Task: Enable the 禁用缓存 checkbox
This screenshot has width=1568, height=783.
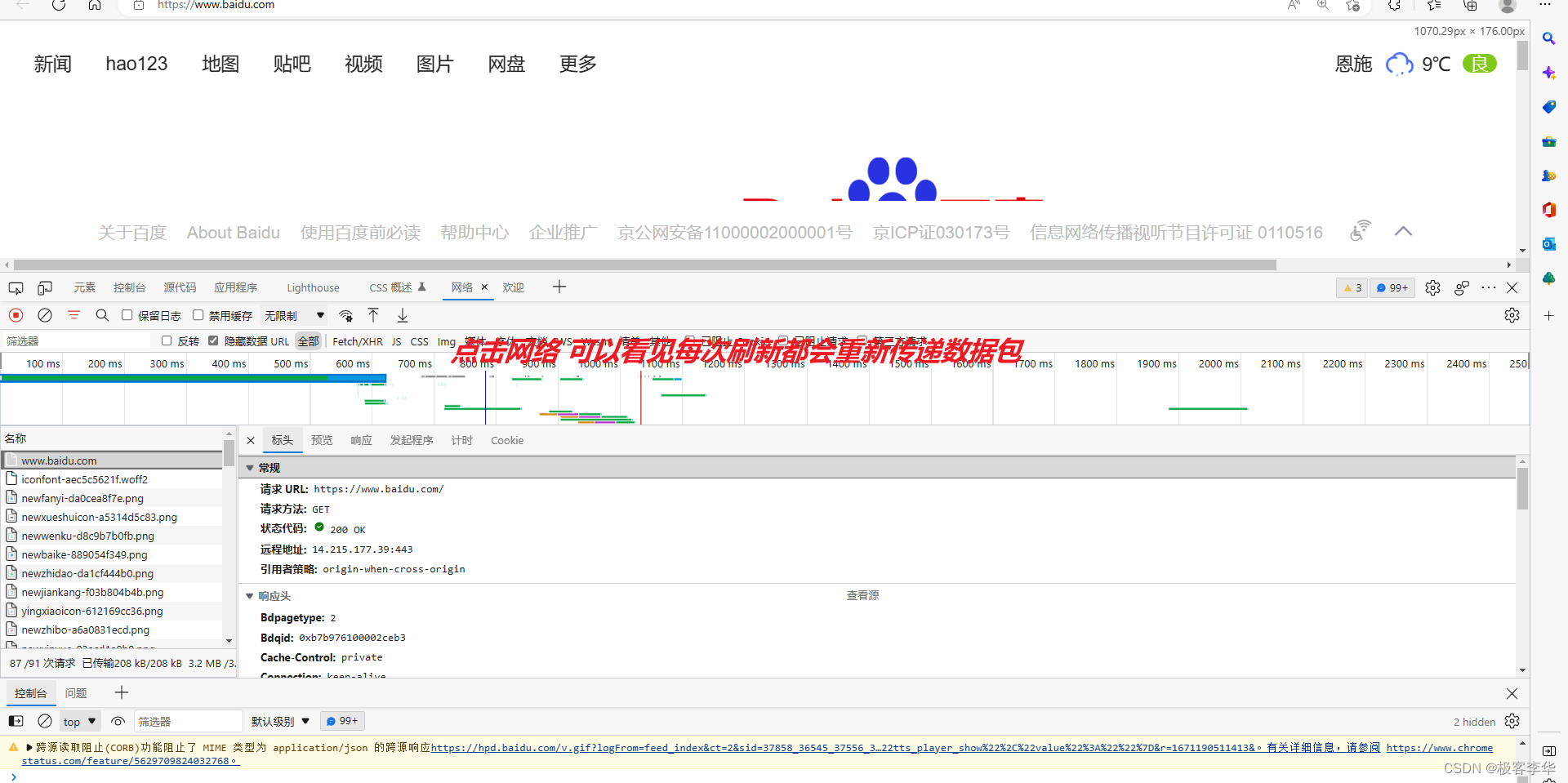Action: tap(198, 315)
